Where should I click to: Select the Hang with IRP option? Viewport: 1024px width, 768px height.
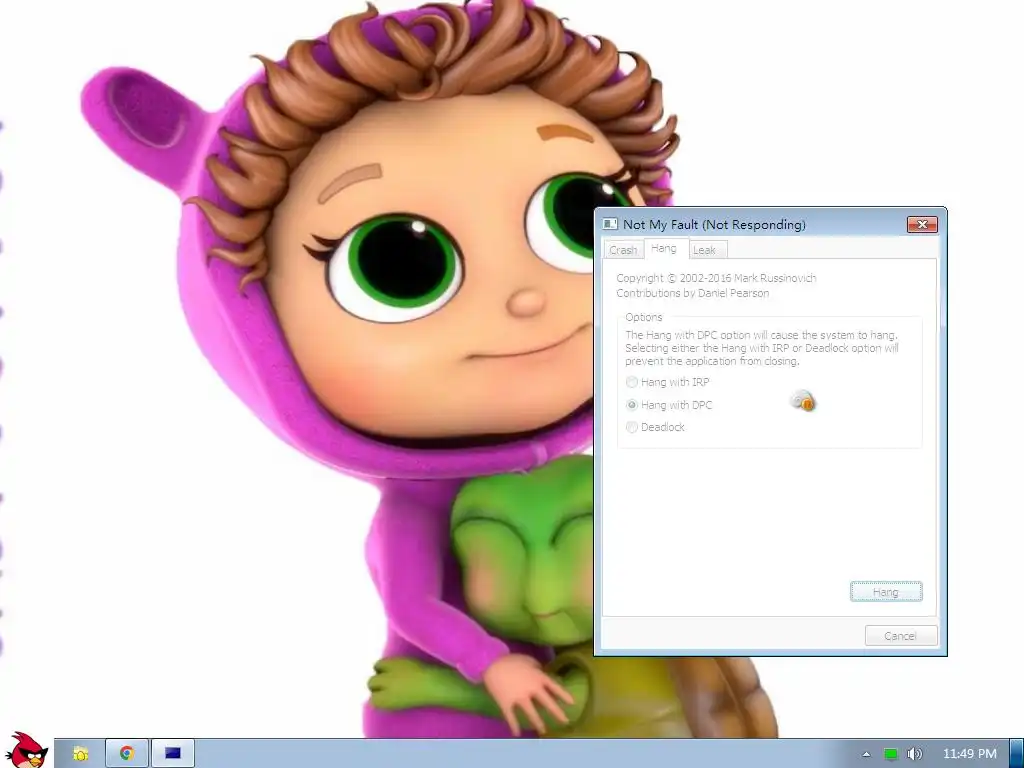pos(667,382)
